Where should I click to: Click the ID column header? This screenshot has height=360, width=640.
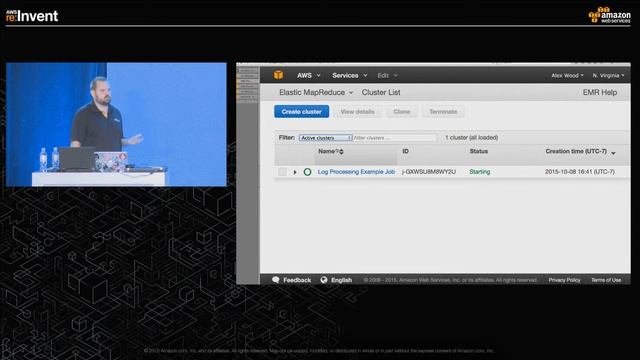[x=405, y=151]
